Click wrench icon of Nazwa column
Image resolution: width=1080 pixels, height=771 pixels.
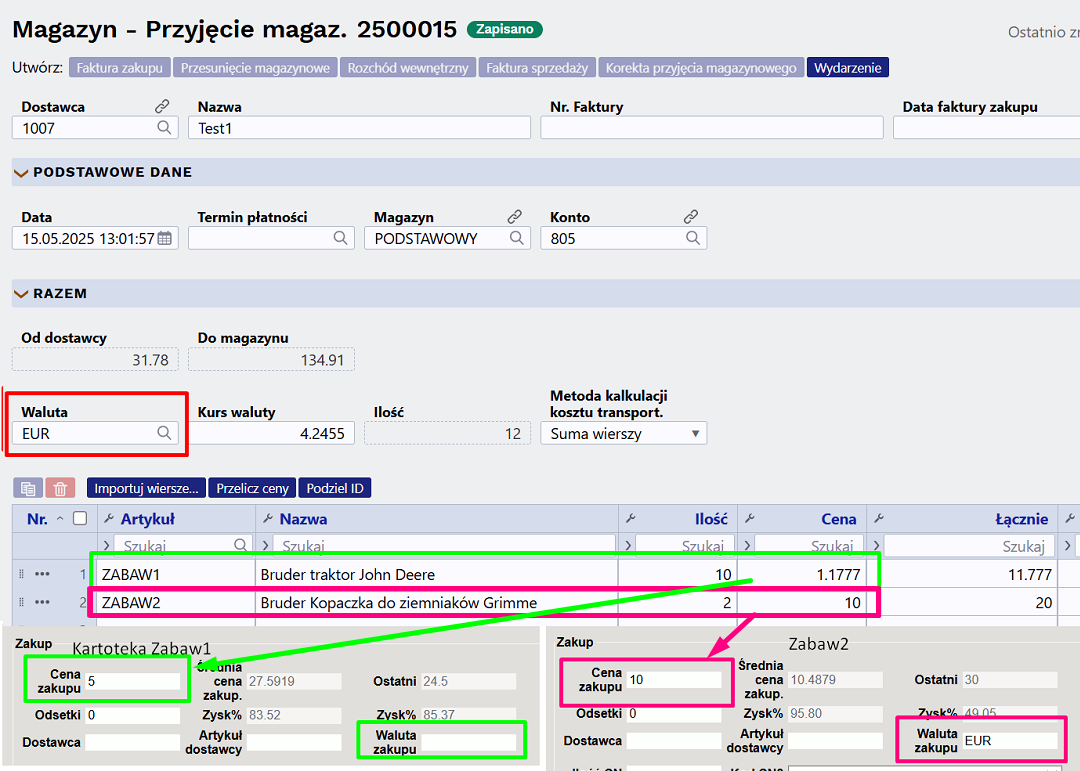[268, 519]
